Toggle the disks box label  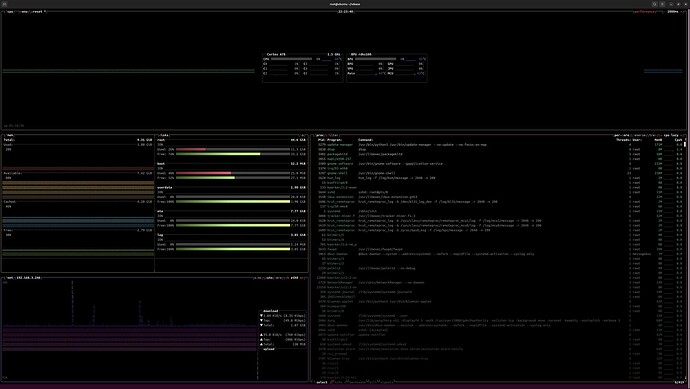(x=164, y=135)
